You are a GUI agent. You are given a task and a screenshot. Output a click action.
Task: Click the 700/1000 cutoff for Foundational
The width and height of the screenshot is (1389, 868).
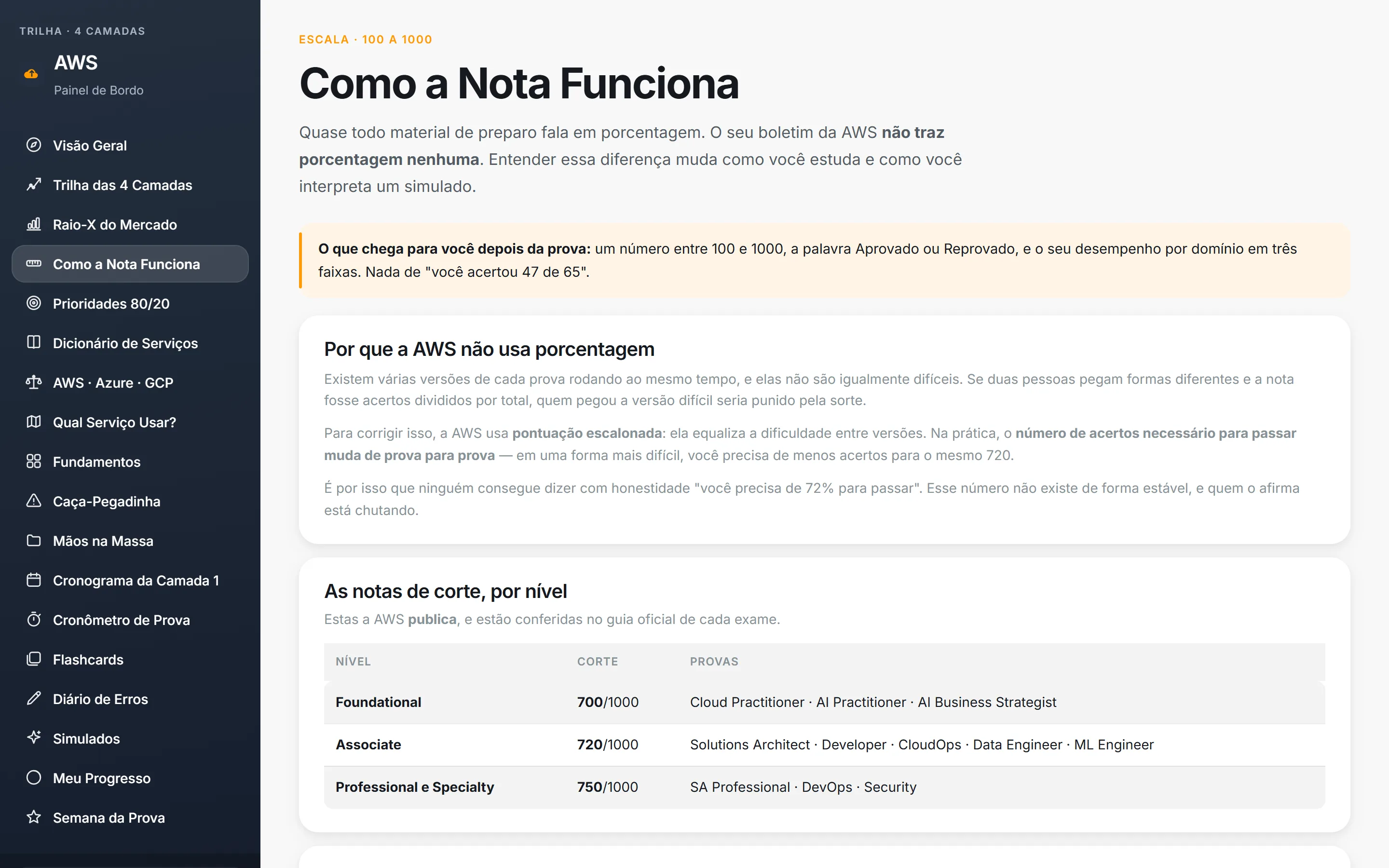tap(607, 702)
